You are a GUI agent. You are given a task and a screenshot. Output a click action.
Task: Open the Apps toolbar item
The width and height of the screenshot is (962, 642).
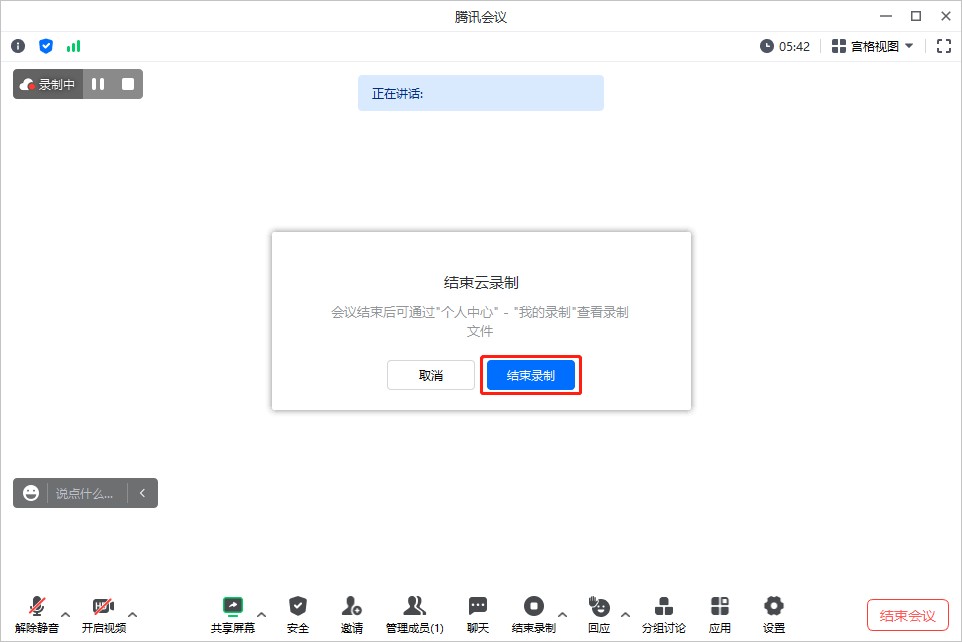(x=720, y=614)
